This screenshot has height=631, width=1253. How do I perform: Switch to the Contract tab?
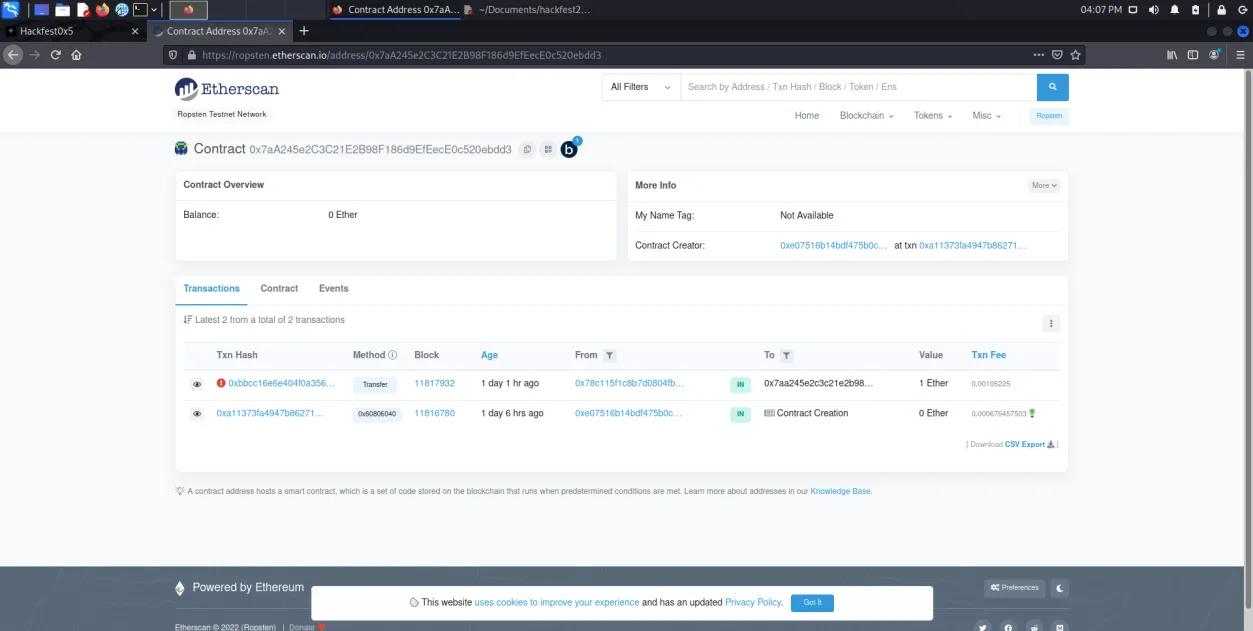[x=279, y=288]
